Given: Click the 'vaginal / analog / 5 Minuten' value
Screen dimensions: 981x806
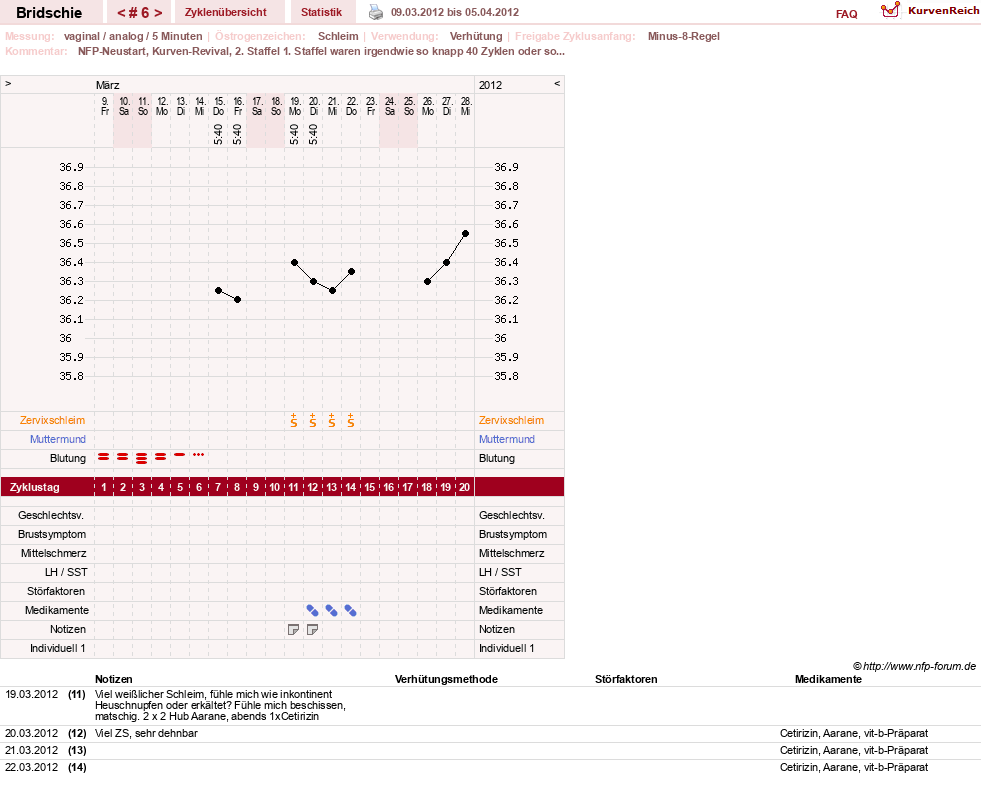Looking at the screenshot, I should (133, 36).
